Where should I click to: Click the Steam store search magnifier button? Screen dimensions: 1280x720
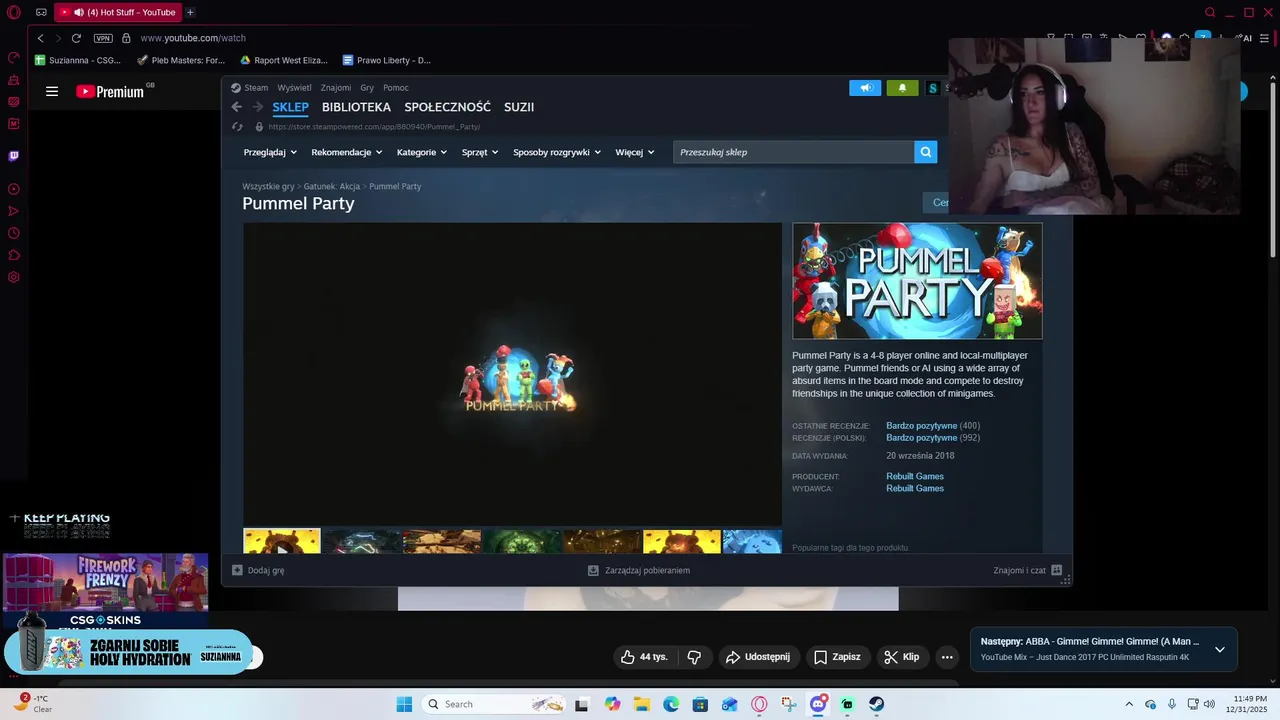point(926,152)
